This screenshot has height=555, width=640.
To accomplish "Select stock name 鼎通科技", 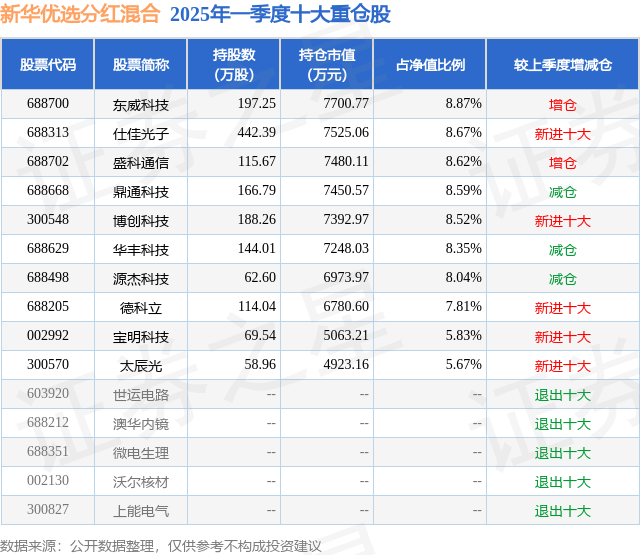I will click(141, 192).
